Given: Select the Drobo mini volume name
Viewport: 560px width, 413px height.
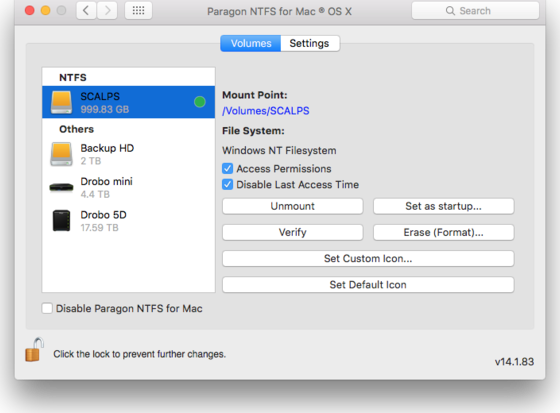Looking at the screenshot, I should click(x=106, y=181).
